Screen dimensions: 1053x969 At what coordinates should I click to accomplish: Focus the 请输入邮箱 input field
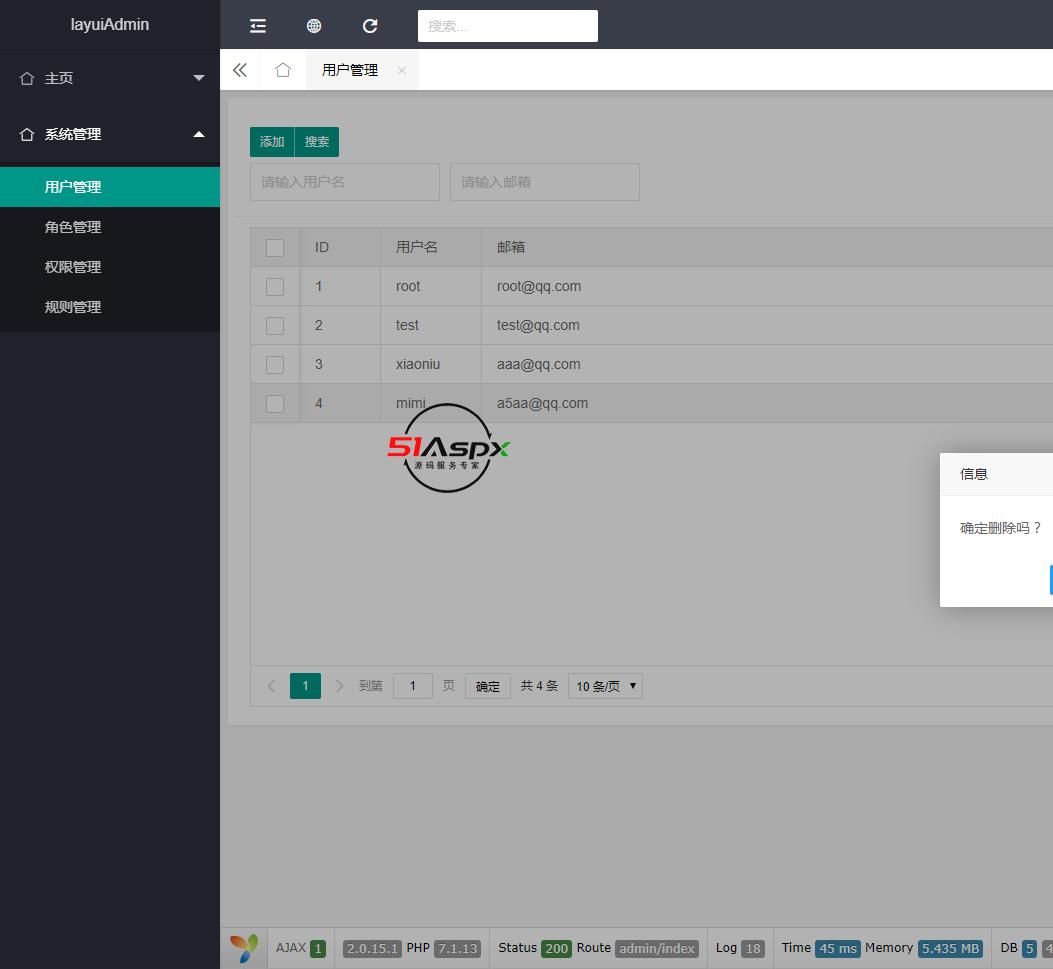click(545, 182)
